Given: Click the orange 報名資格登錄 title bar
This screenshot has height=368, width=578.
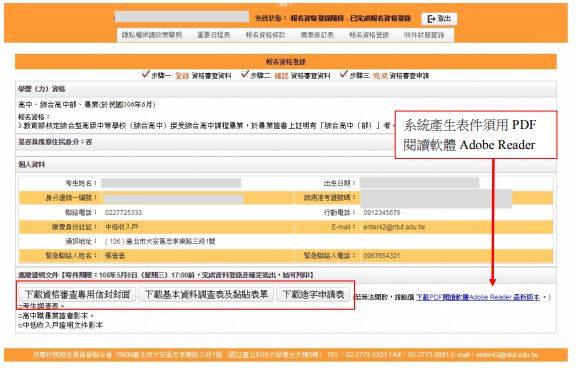Looking at the screenshot, I should click(286, 62).
